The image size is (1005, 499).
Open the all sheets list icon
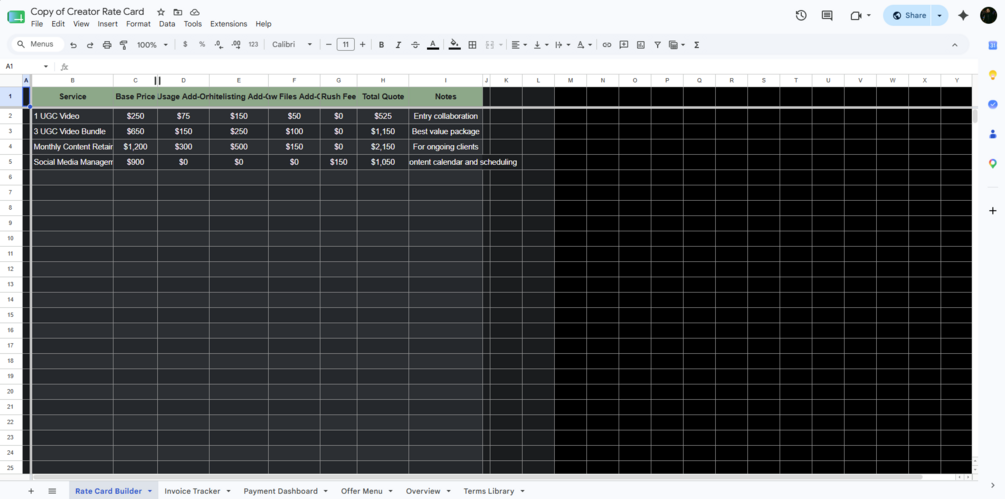point(53,491)
